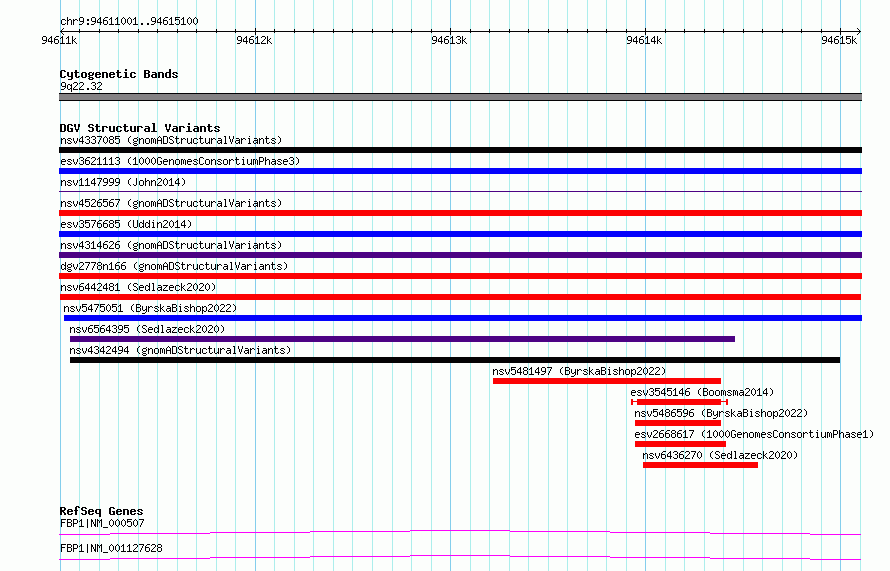Screen dimensions: 890x571
Task: Click the 94614k ruler tick label
Action: point(644,40)
